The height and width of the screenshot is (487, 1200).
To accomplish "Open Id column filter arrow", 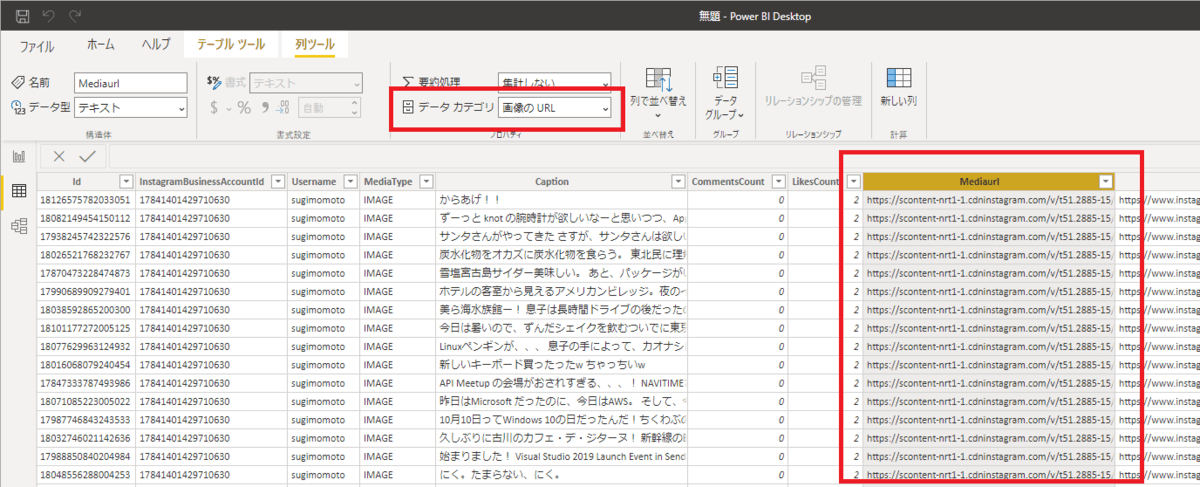I will point(125,181).
